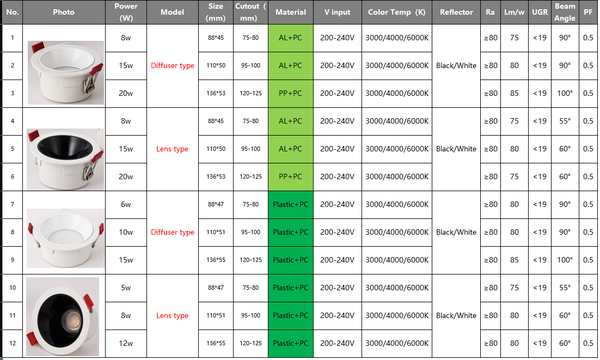The width and height of the screenshot is (600, 360).
Task: Select the "95-100" cutout cell in row 2
Action: tap(251, 66)
